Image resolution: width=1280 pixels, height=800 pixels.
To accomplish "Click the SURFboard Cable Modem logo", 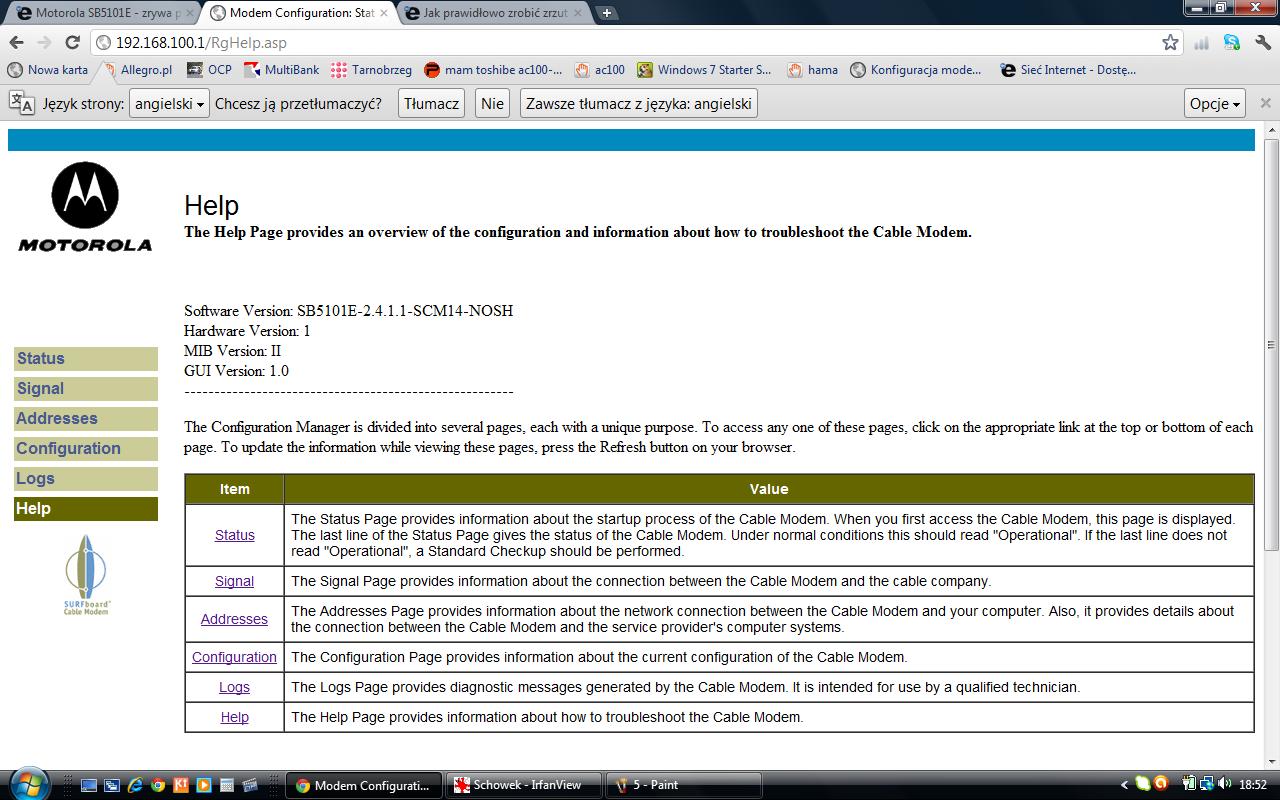I will click(86, 575).
